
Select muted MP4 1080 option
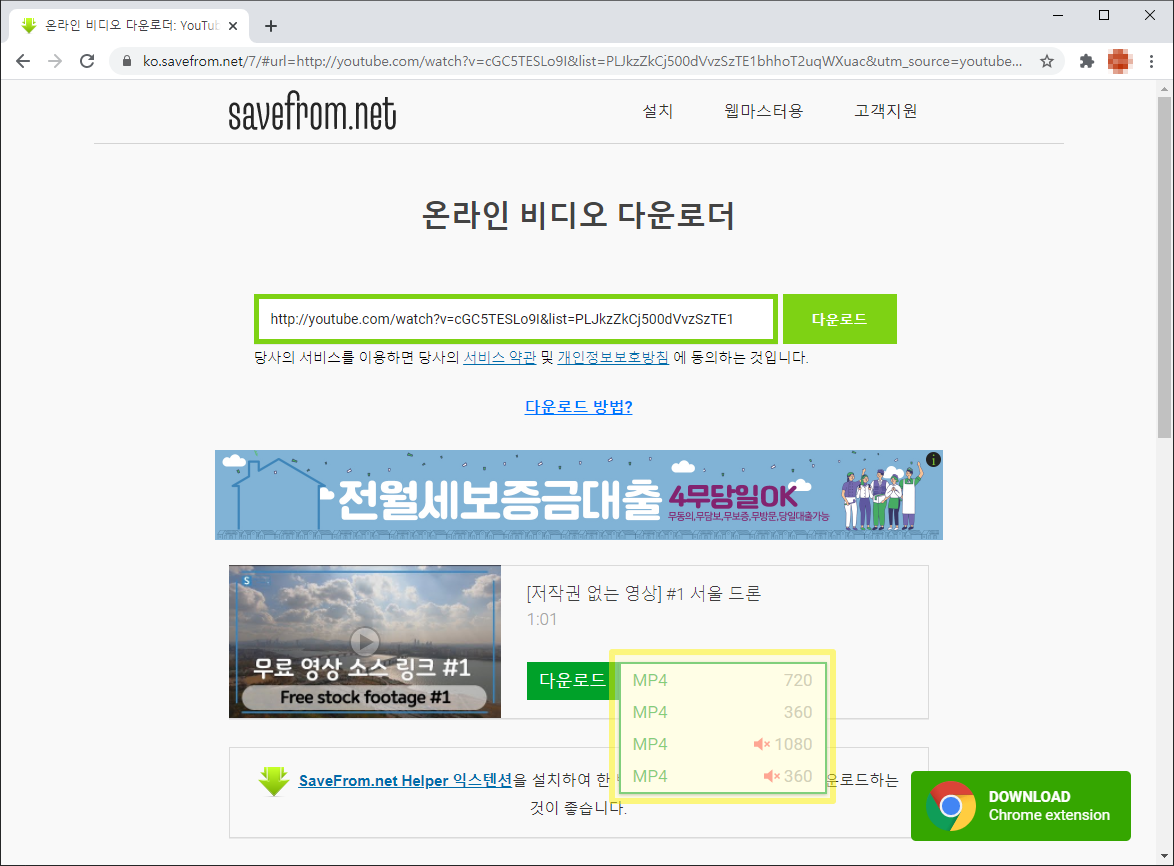coord(722,745)
